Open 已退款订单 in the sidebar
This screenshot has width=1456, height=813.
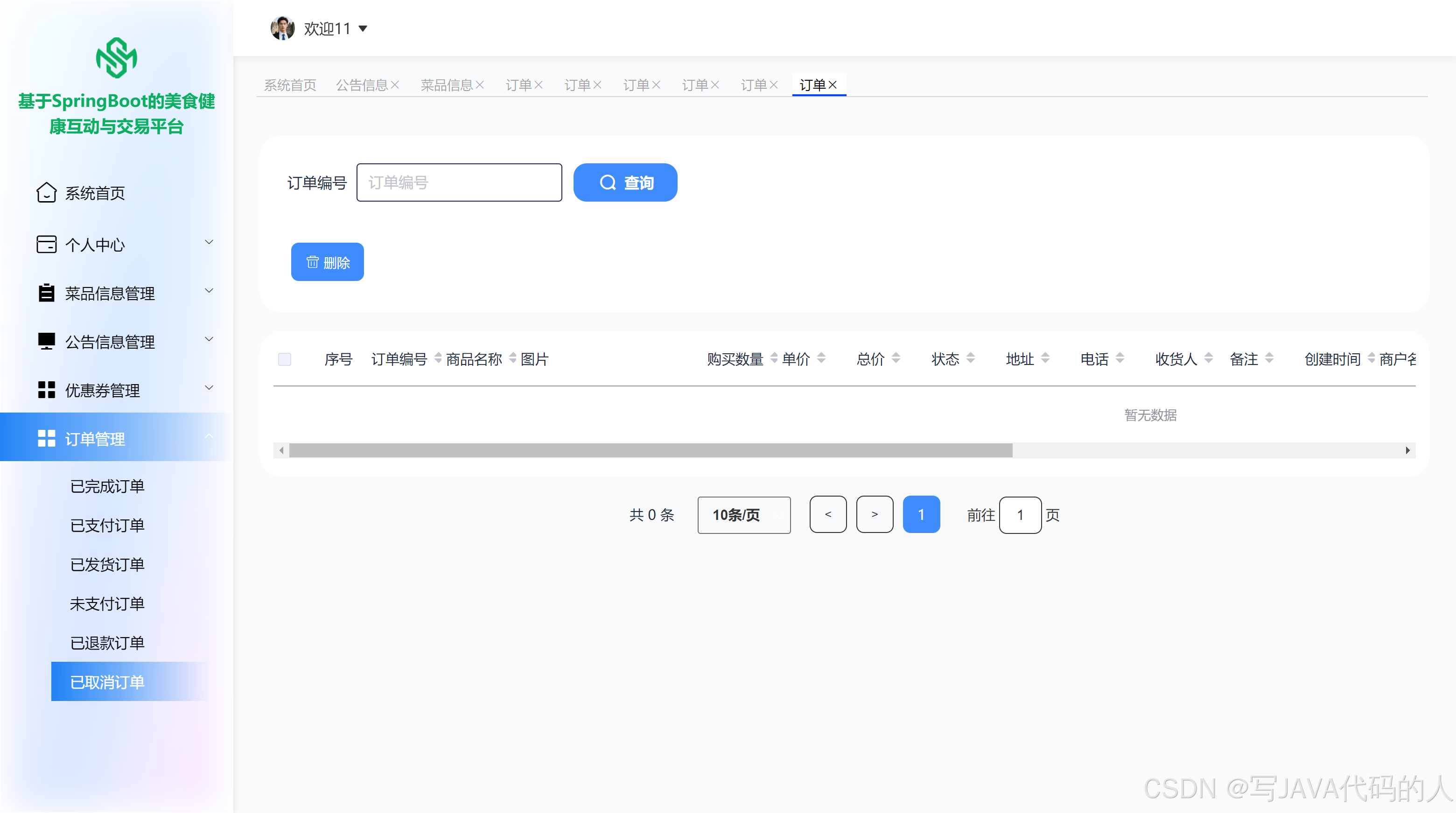point(107,643)
